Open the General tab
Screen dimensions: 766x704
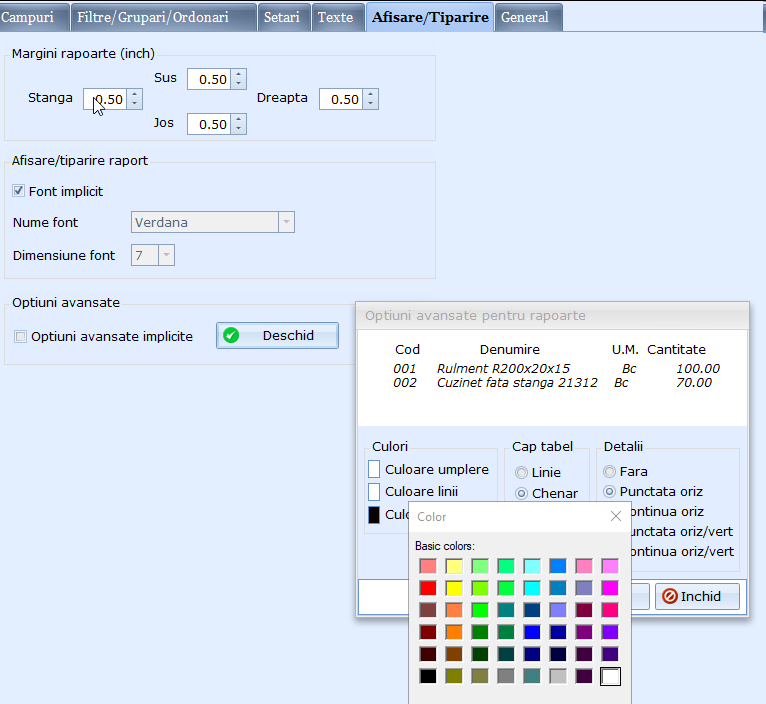(x=529, y=17)
